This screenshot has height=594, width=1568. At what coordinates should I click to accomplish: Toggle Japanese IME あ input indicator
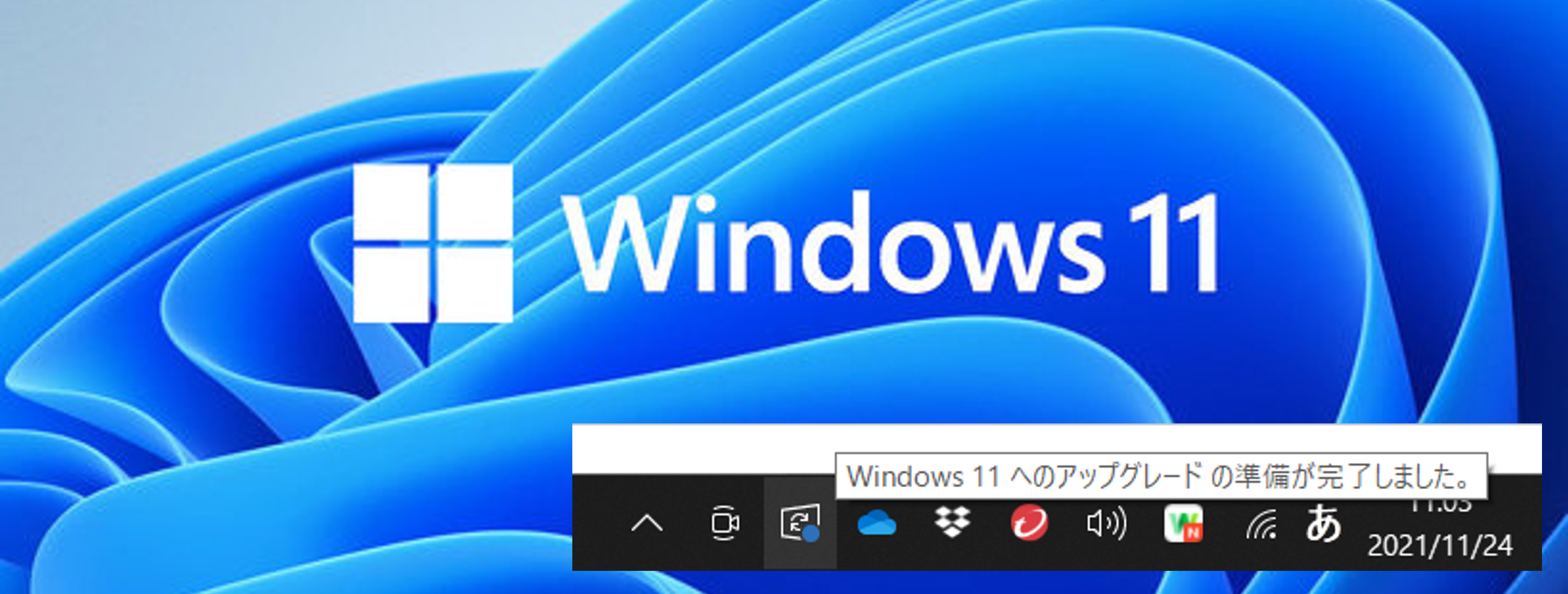click(x=1323, y=523)
